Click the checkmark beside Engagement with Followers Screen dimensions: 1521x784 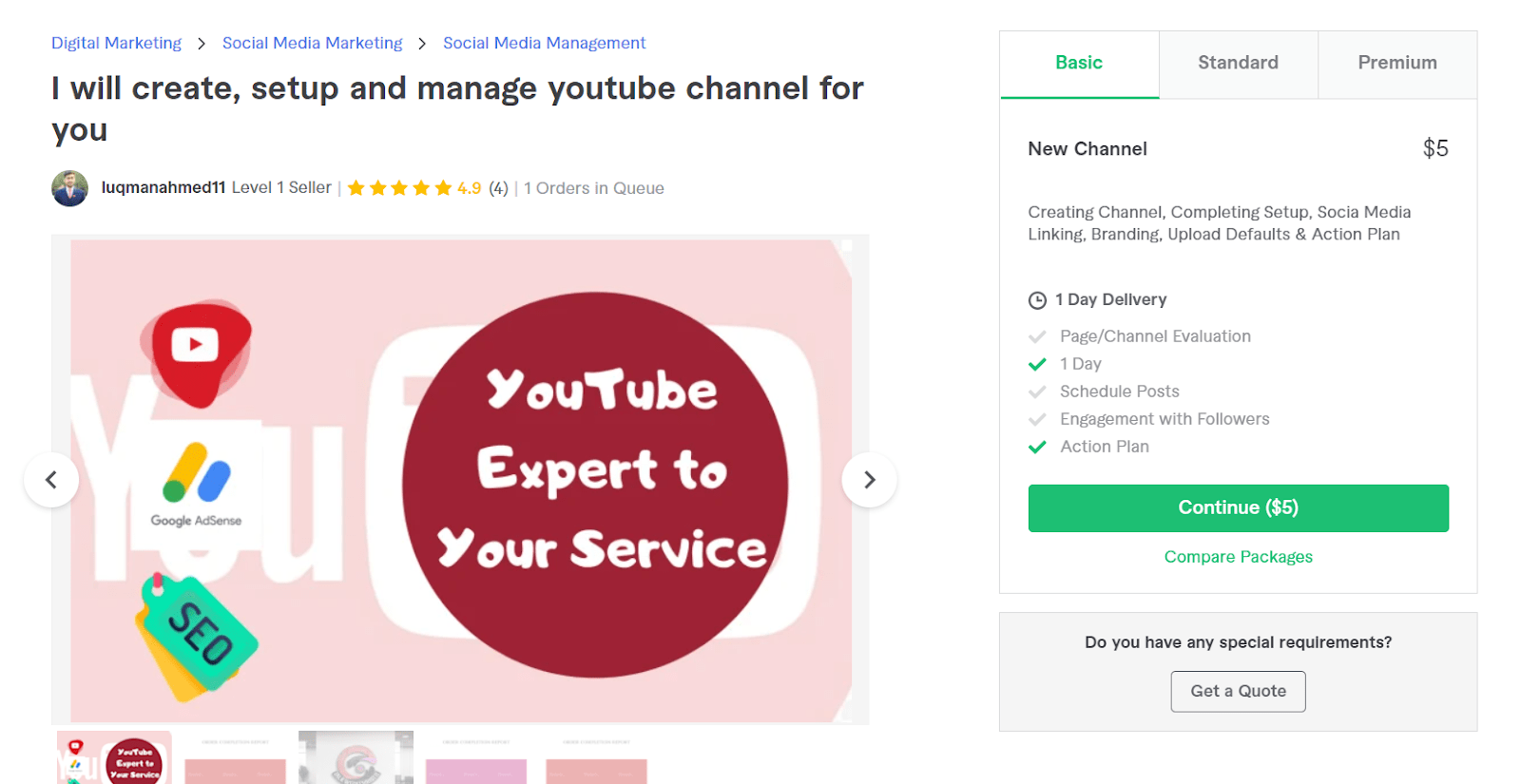[x=1037, y=419]
